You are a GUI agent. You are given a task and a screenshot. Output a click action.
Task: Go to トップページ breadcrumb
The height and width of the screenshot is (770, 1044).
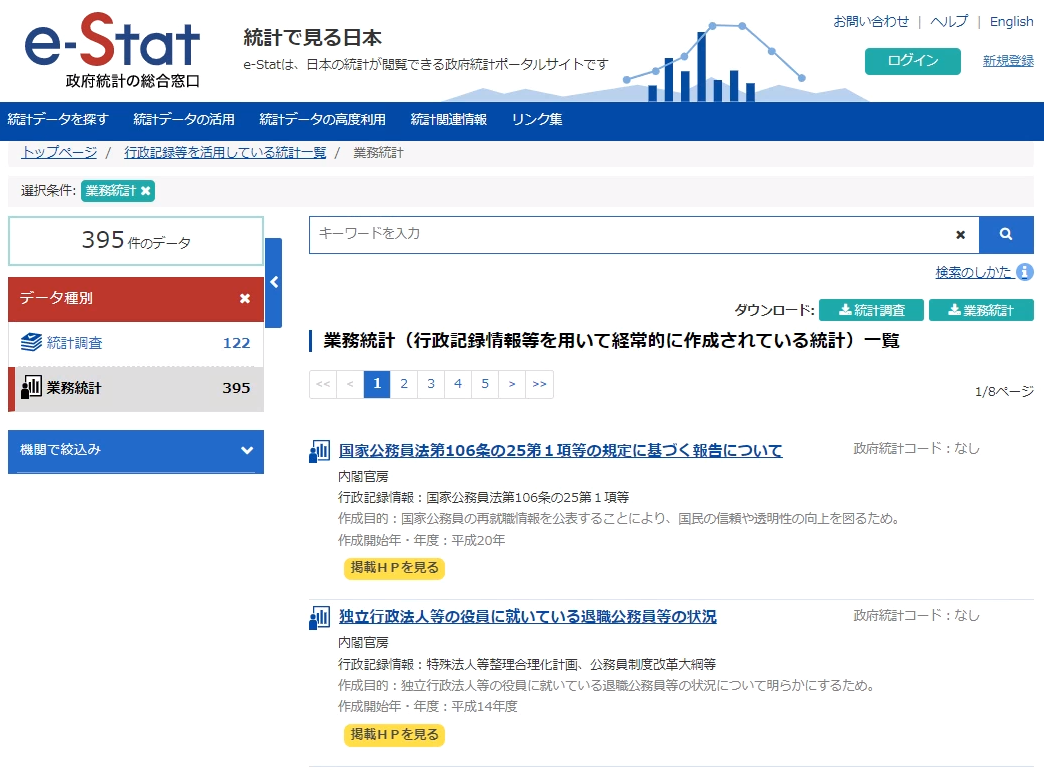tap(59, 153)
